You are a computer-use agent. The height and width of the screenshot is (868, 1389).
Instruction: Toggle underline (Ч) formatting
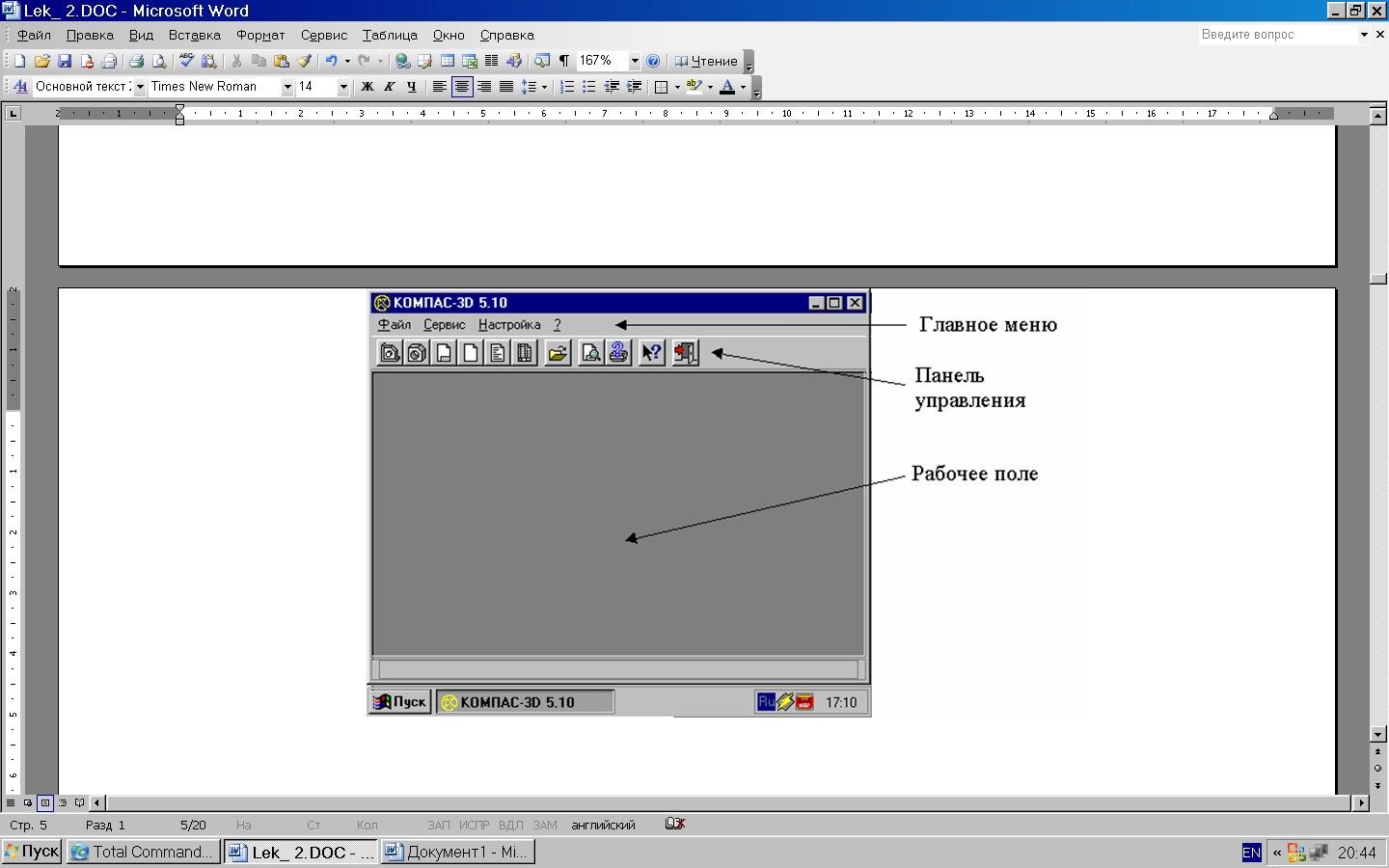click(x=412, y=87)
